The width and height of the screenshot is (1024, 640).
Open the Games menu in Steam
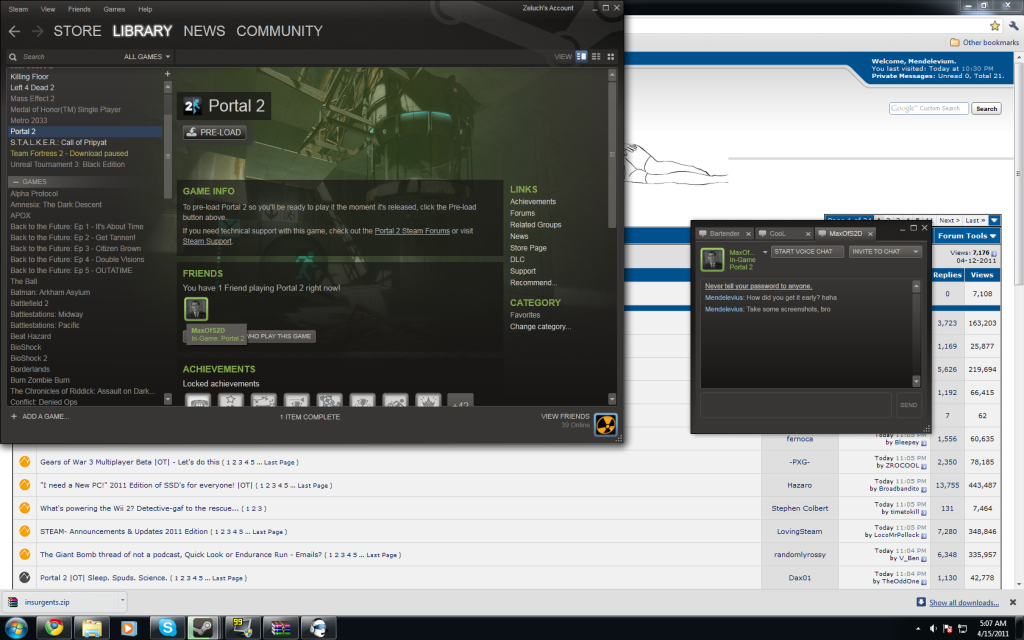(x=114, y=9)
